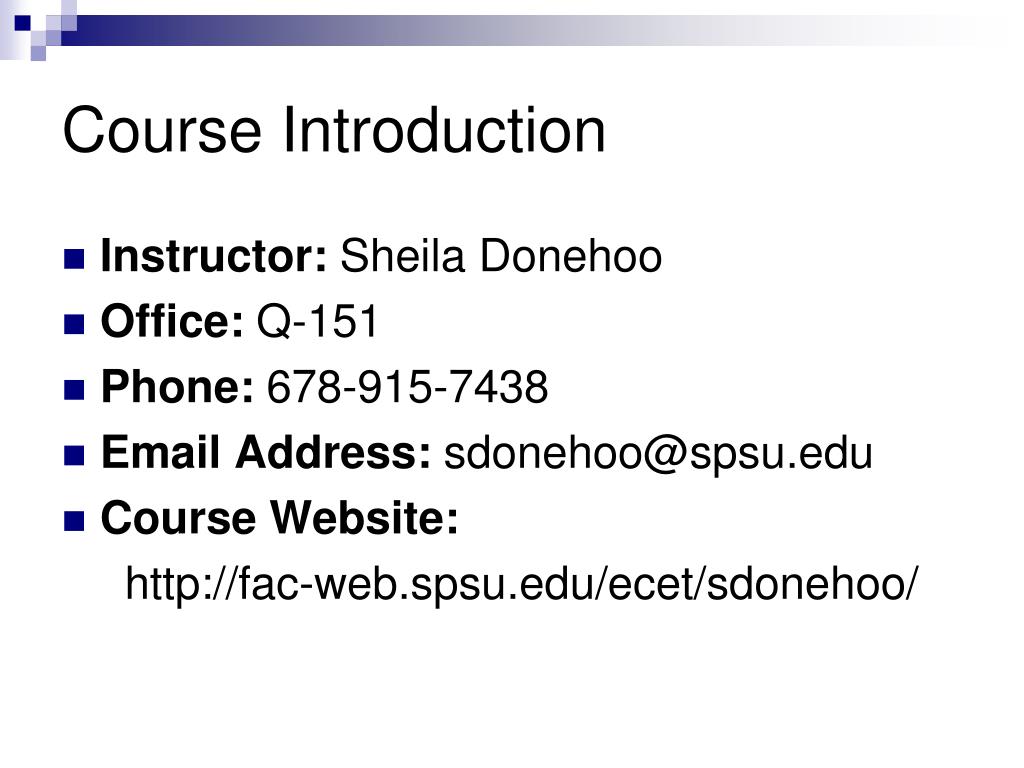
Task: Click the bullet square beside Instructor
Action: pos(74,259)
